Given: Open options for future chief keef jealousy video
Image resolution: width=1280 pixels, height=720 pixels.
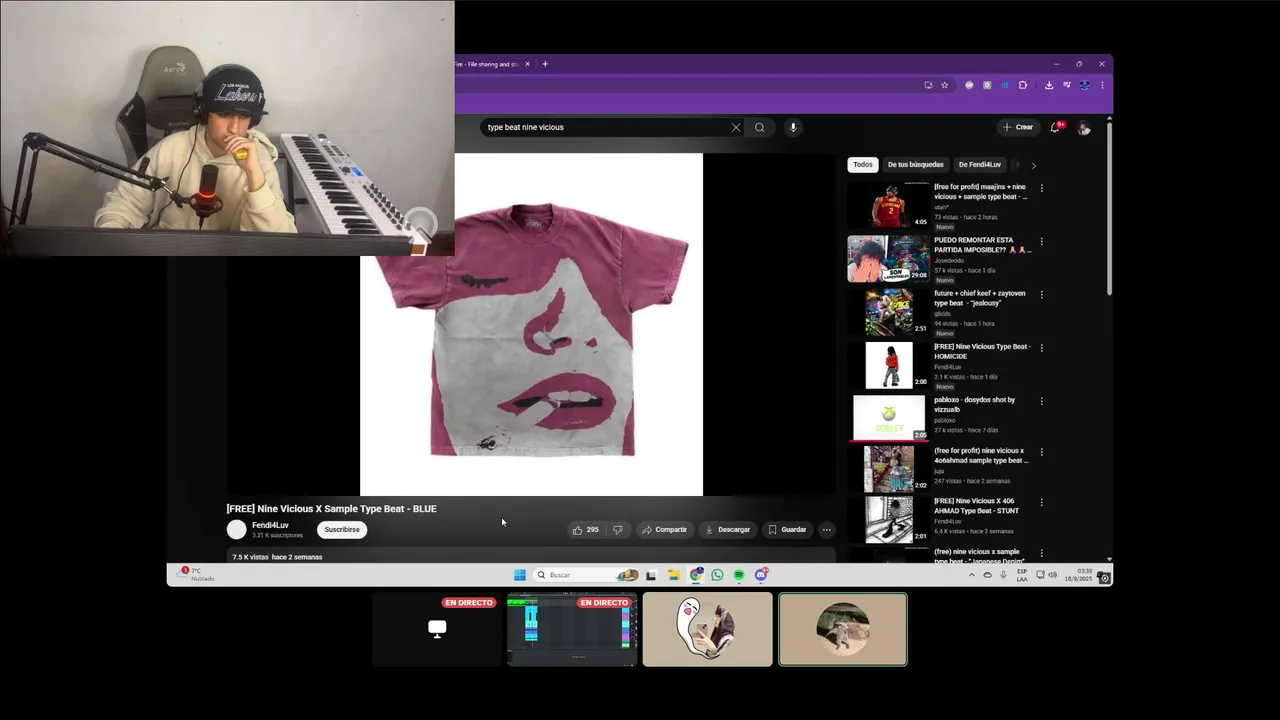Looking at the screenshot, I should pyautogui.click(x=1041, y=295).
